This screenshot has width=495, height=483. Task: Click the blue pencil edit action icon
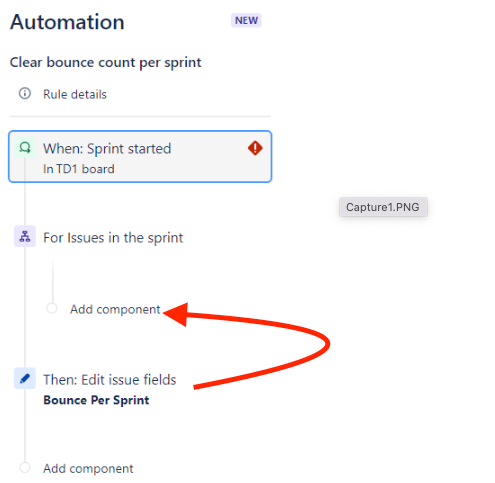25,378
